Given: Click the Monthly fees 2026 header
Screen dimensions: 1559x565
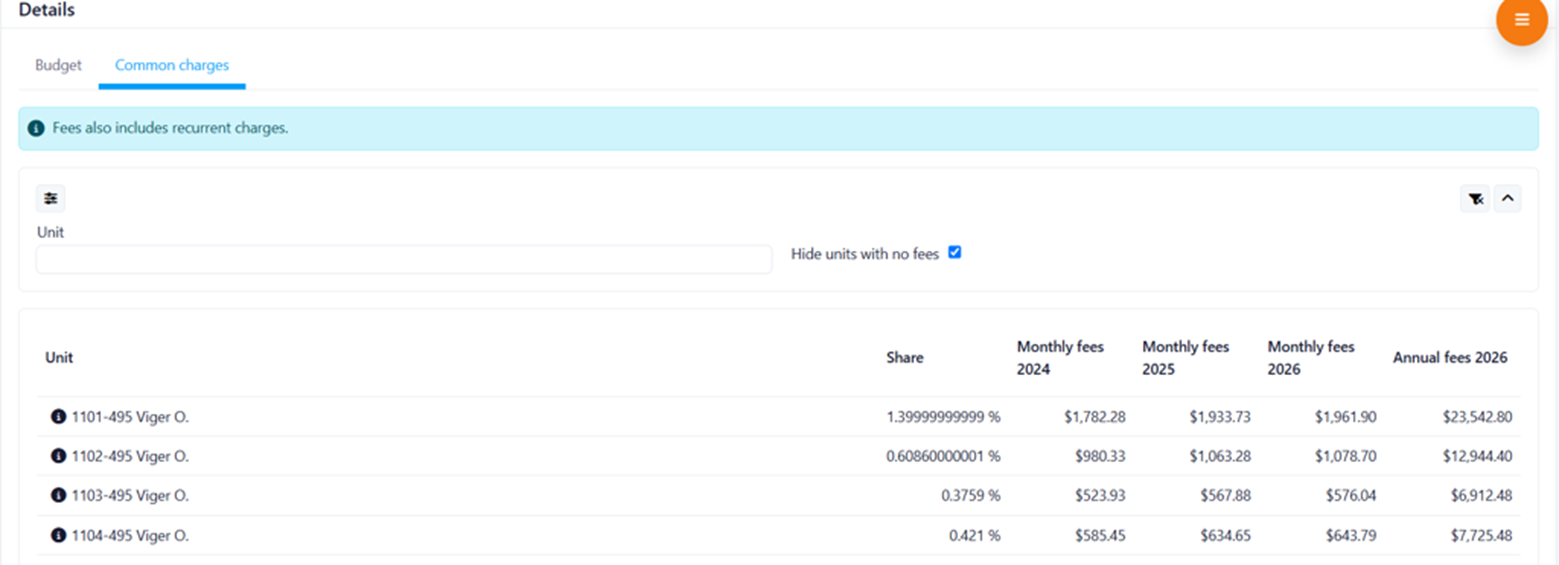Looking at the screenshot, I should [x=1311, y=358].
